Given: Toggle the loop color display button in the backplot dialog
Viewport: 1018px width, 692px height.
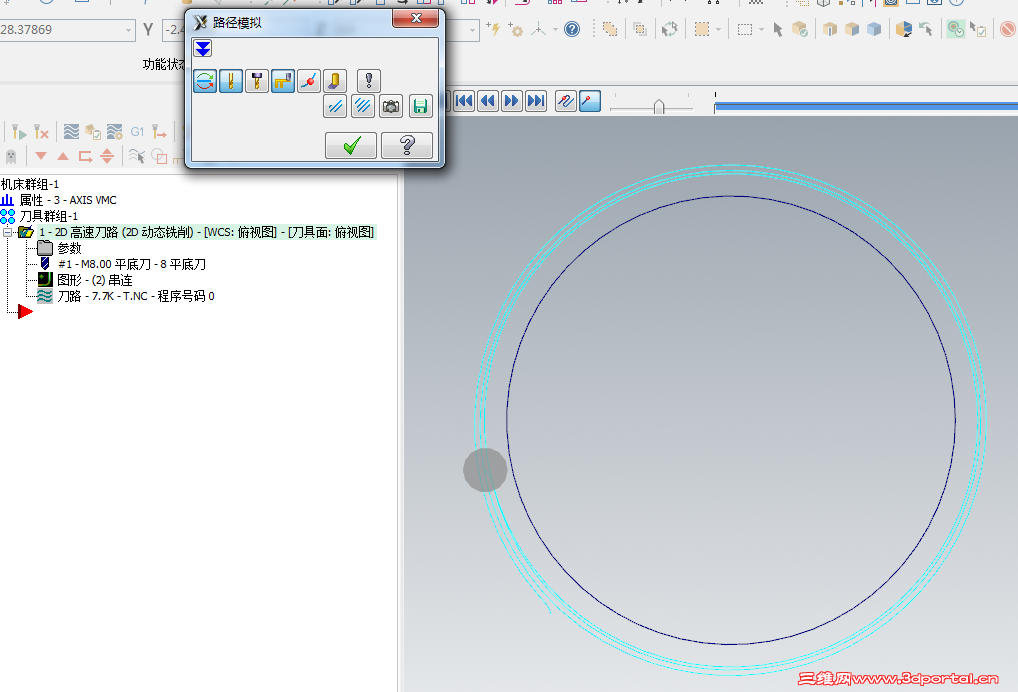Looking at the screenshot, I should click(205, 81).
